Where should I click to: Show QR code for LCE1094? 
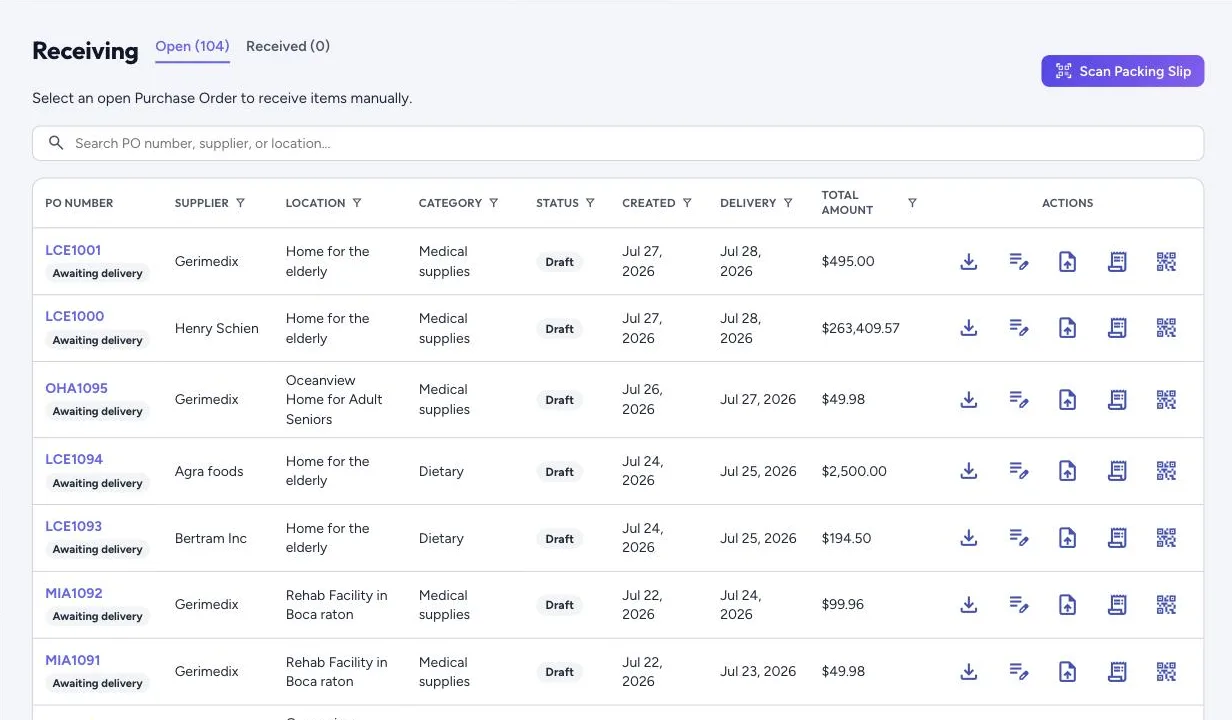pyautogui.click(x=1166, y=471)
